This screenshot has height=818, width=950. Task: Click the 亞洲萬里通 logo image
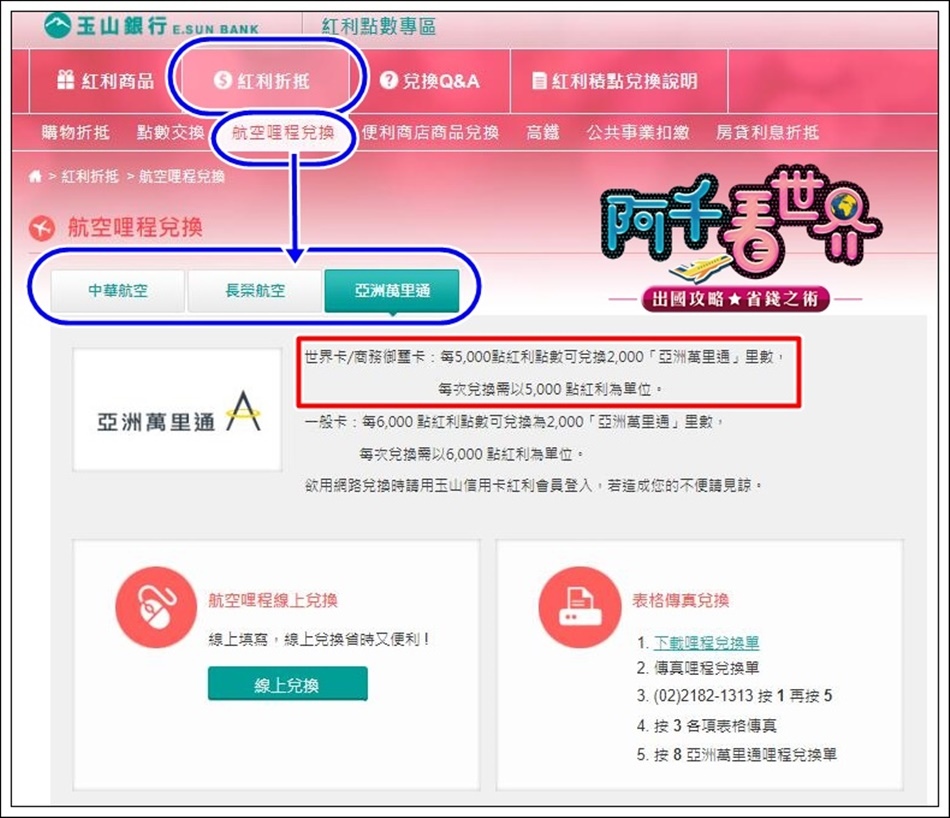pyautogui.click(x=177, y=410)
